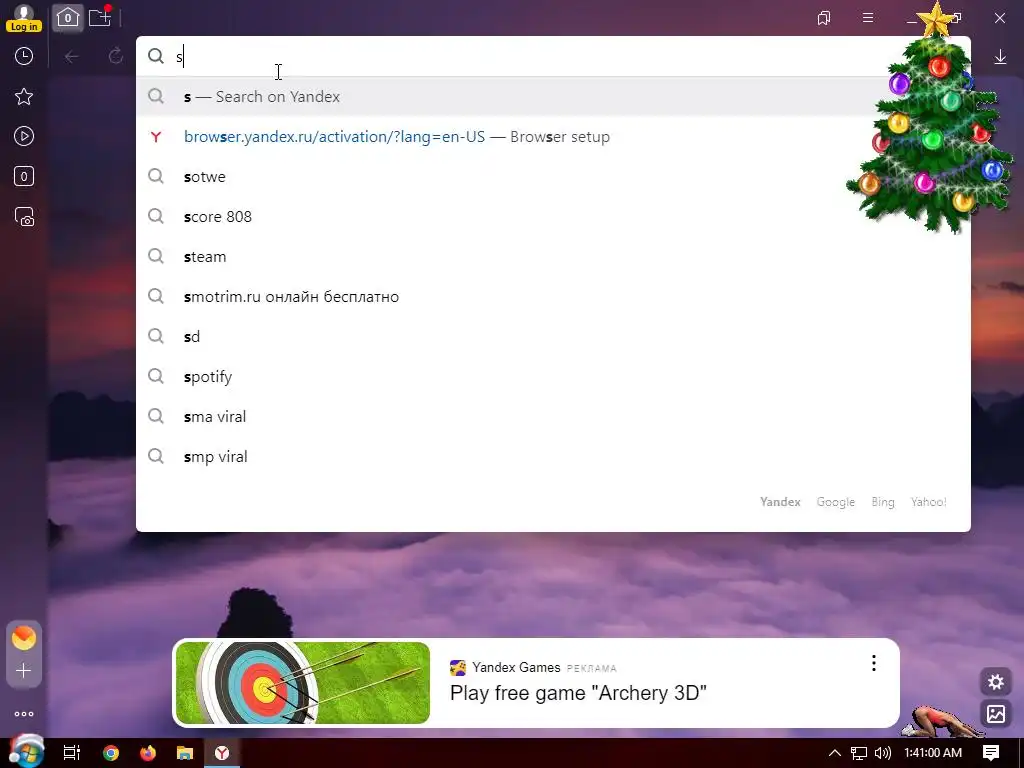The image size is (1024, 768).
Task: Open network status tray icon
Action: click(859, 753)
